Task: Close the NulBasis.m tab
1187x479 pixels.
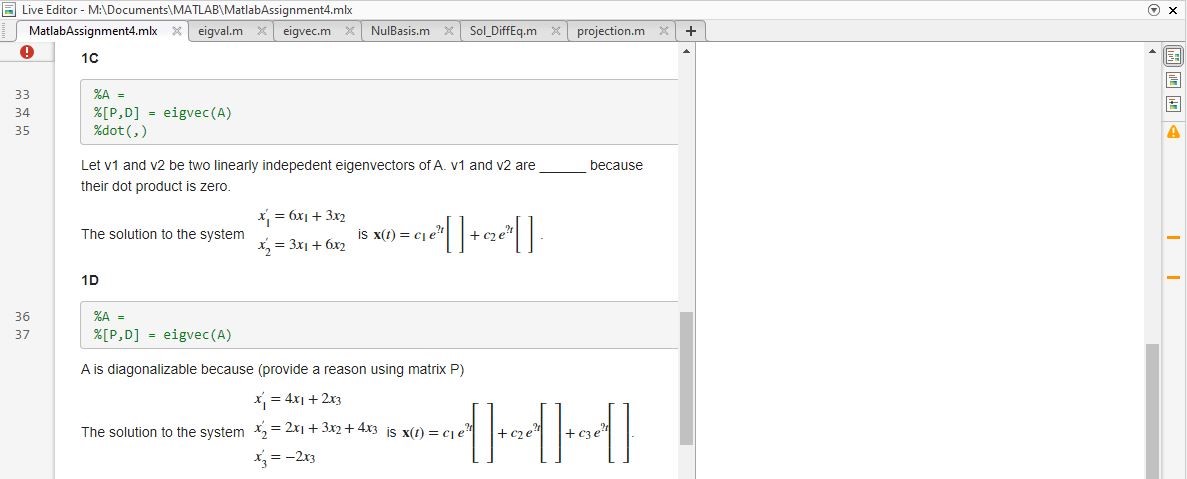Action: tap(448, 31)
